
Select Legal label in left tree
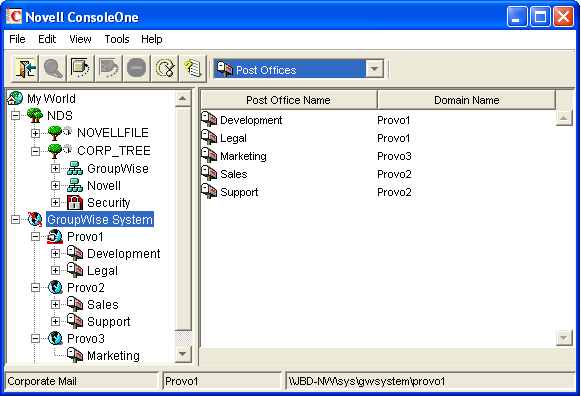click(x=103, y=271)
